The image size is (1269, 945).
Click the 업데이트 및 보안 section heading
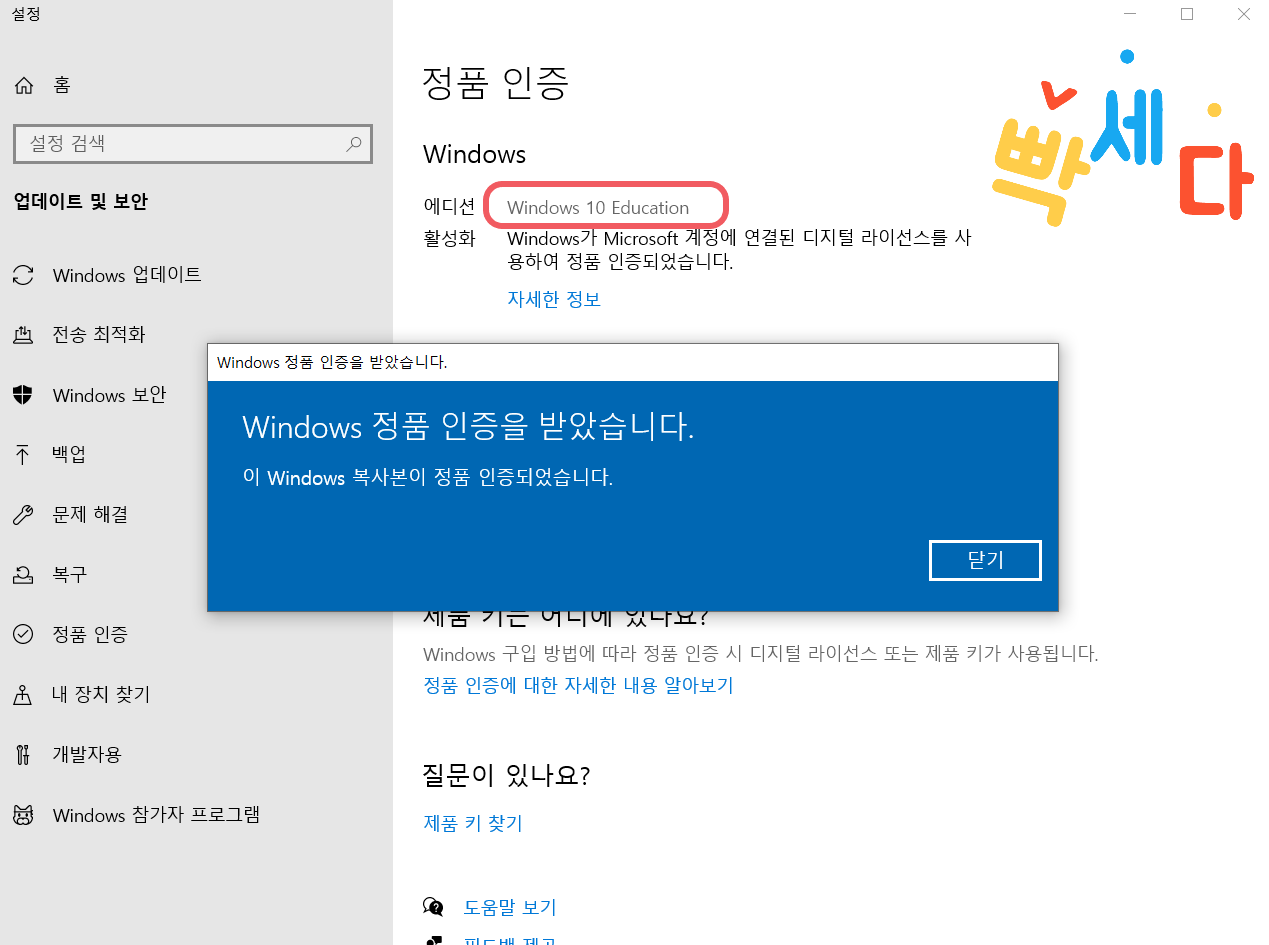coord(81,202)
